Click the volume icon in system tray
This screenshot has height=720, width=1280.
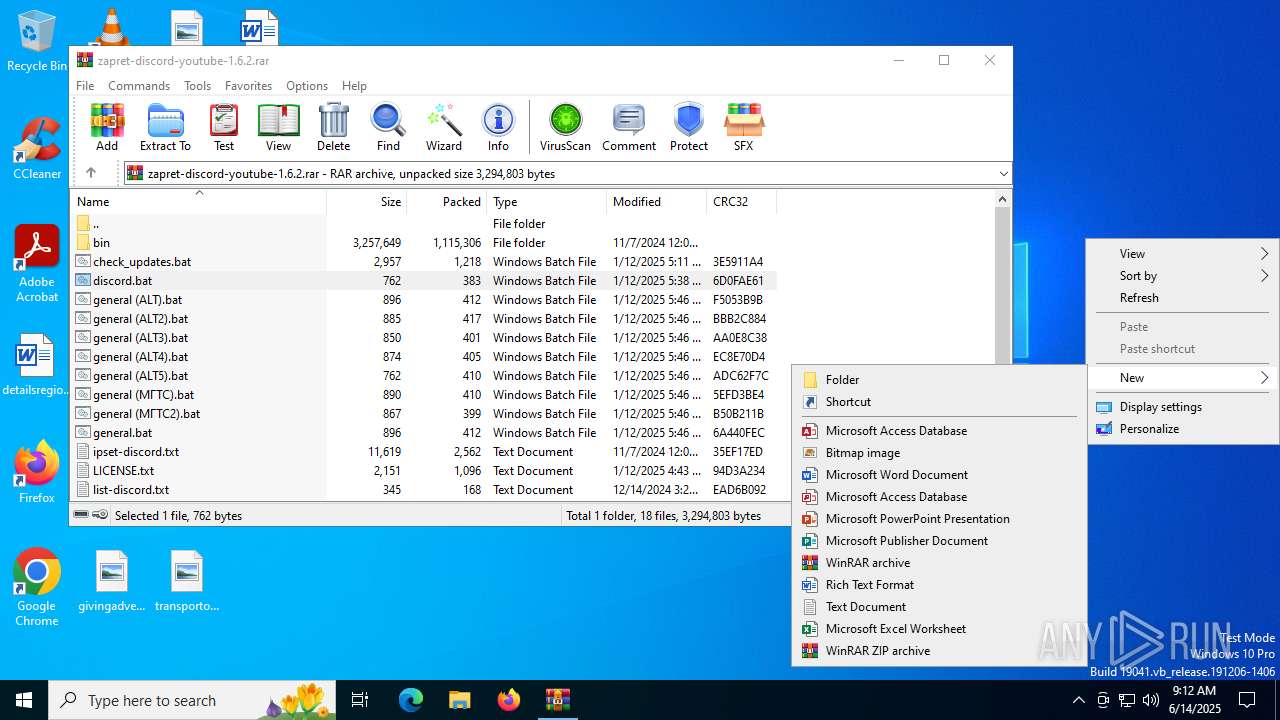pyautogui.click(x=1151, y=700)
